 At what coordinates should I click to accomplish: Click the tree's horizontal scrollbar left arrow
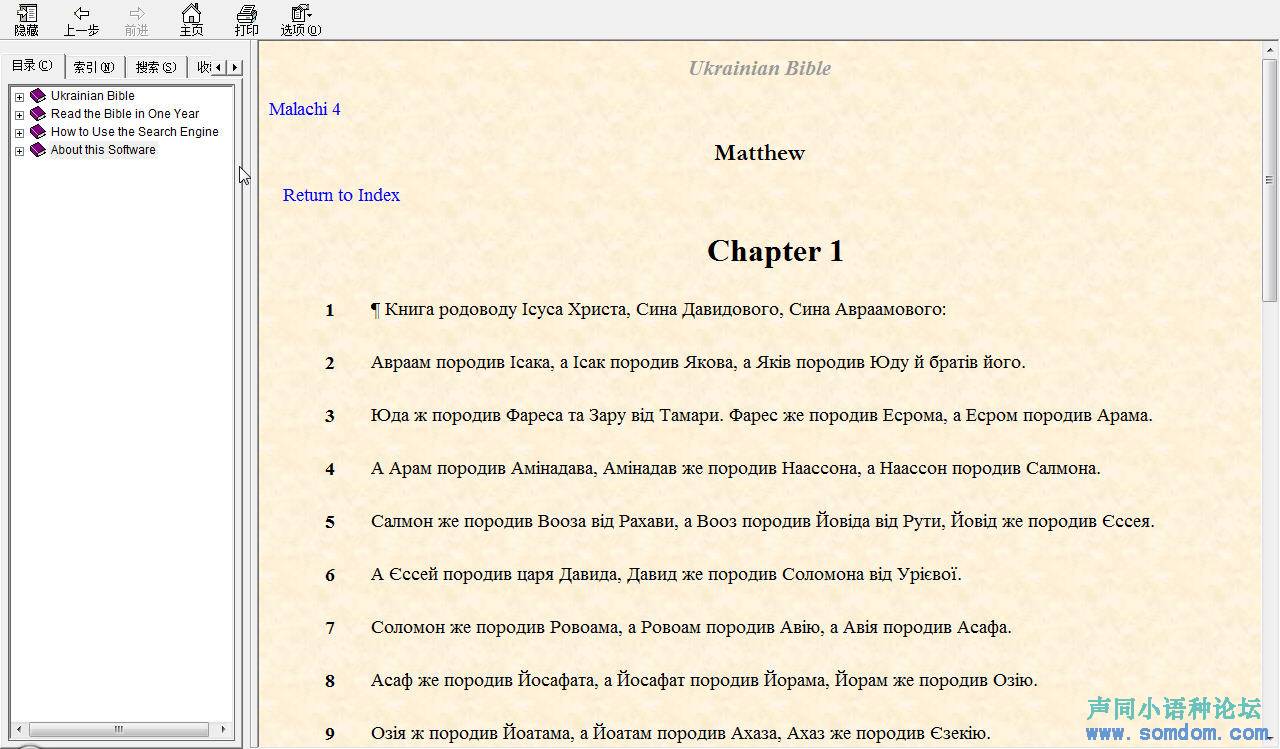click(17, 730)
